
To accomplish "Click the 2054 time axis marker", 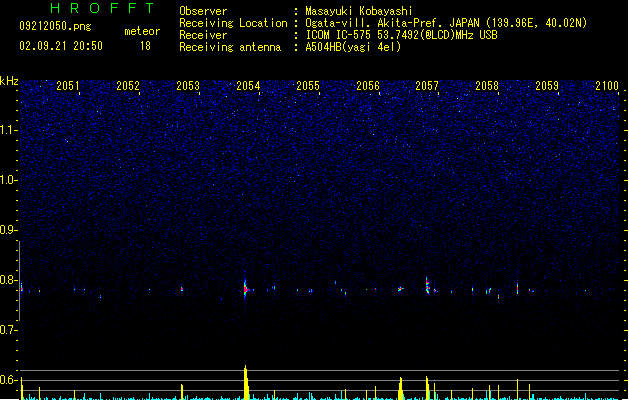I will click(x=248, y=86).
